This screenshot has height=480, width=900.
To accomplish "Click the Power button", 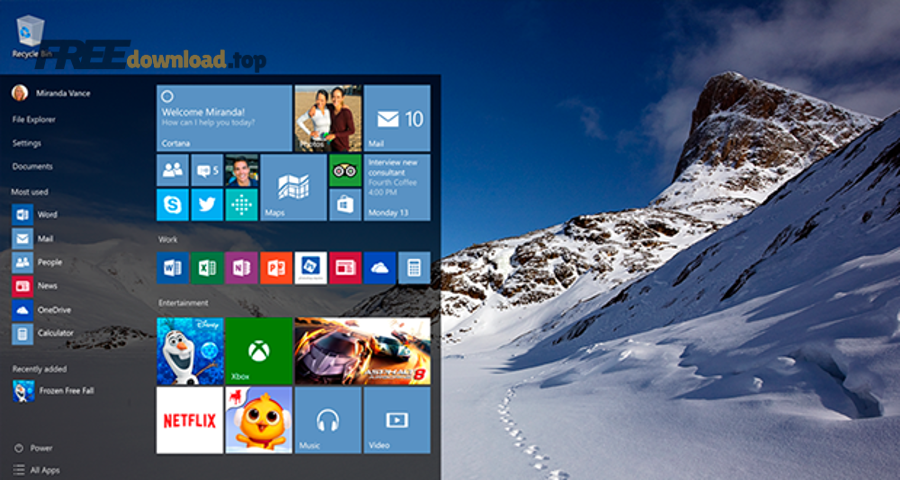I will 33,448.
